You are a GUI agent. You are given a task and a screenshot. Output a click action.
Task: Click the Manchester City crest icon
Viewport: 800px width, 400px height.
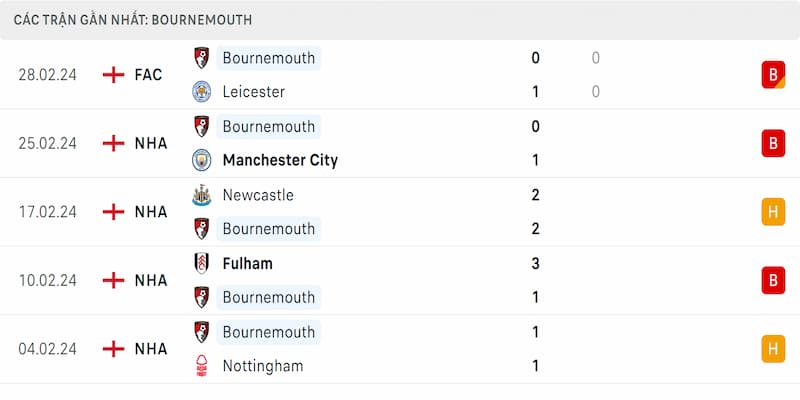click(202, 160)
